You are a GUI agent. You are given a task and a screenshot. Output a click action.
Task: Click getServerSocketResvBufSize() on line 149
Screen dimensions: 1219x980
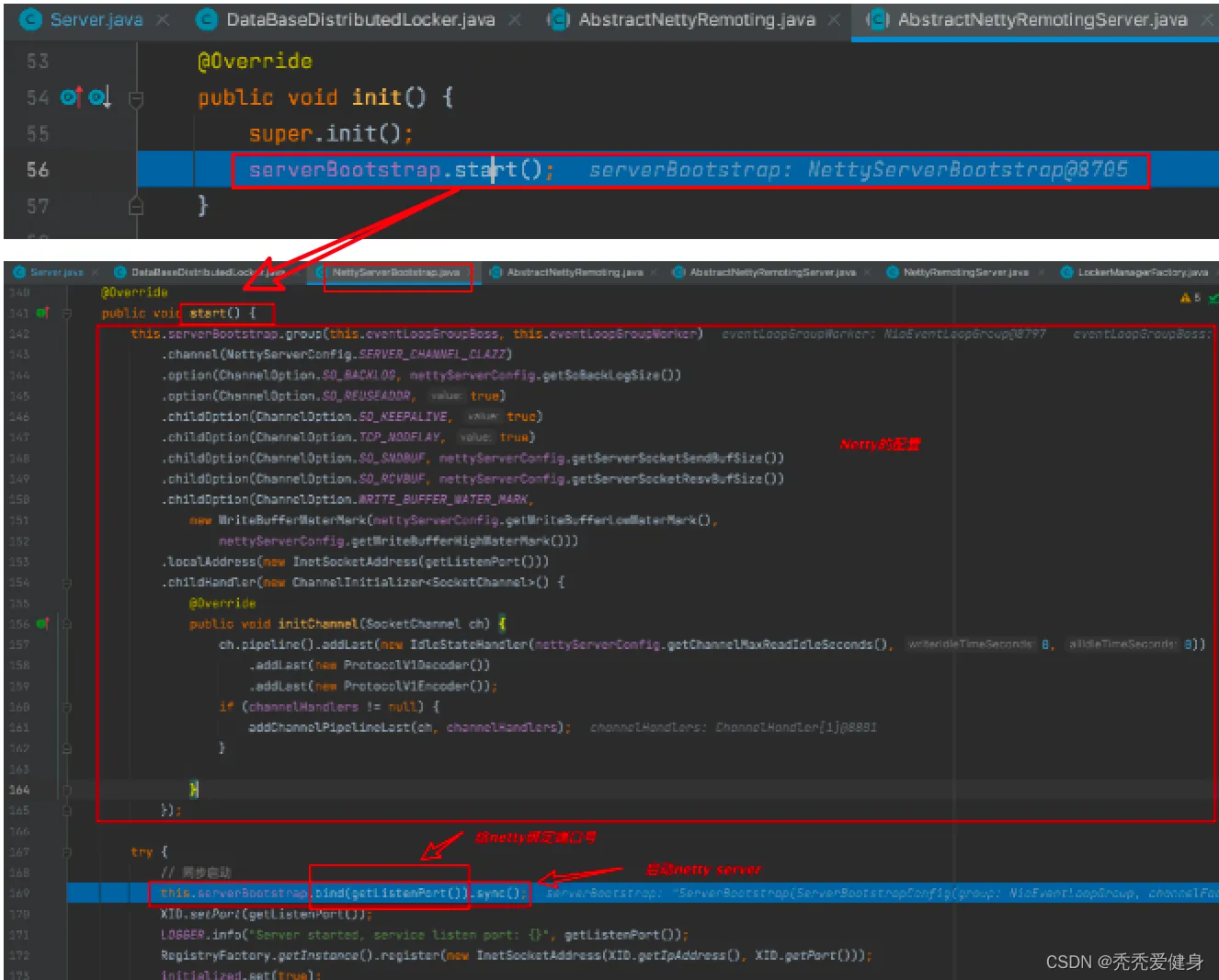point(678,479)
